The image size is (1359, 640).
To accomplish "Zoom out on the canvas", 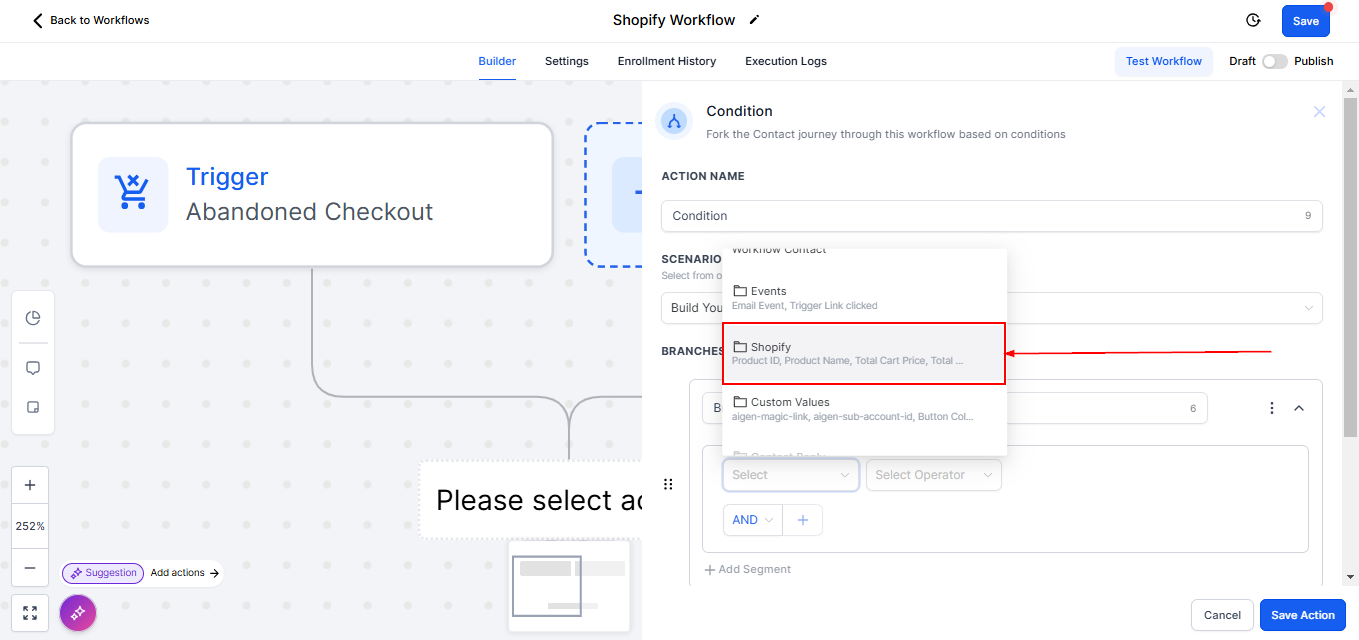I will [x=30, y=568].
